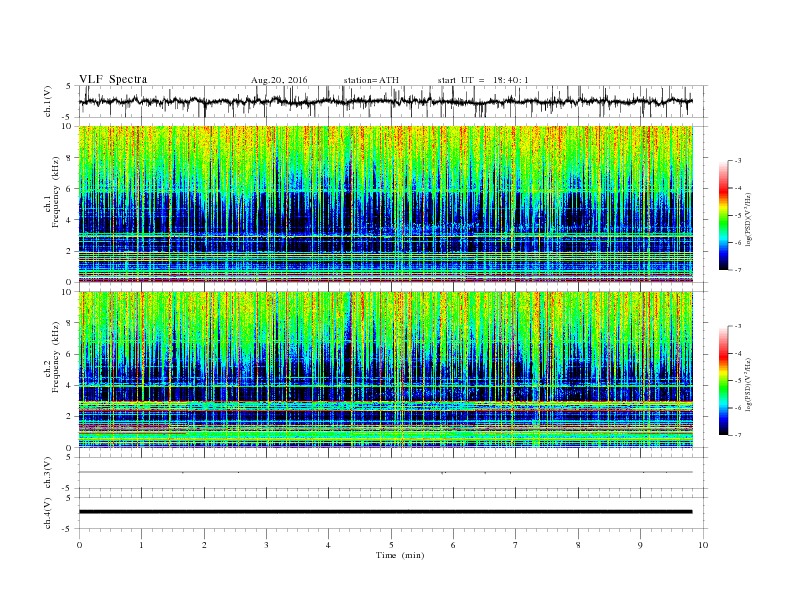Click the 1 minute Time axis tick label

141,545
